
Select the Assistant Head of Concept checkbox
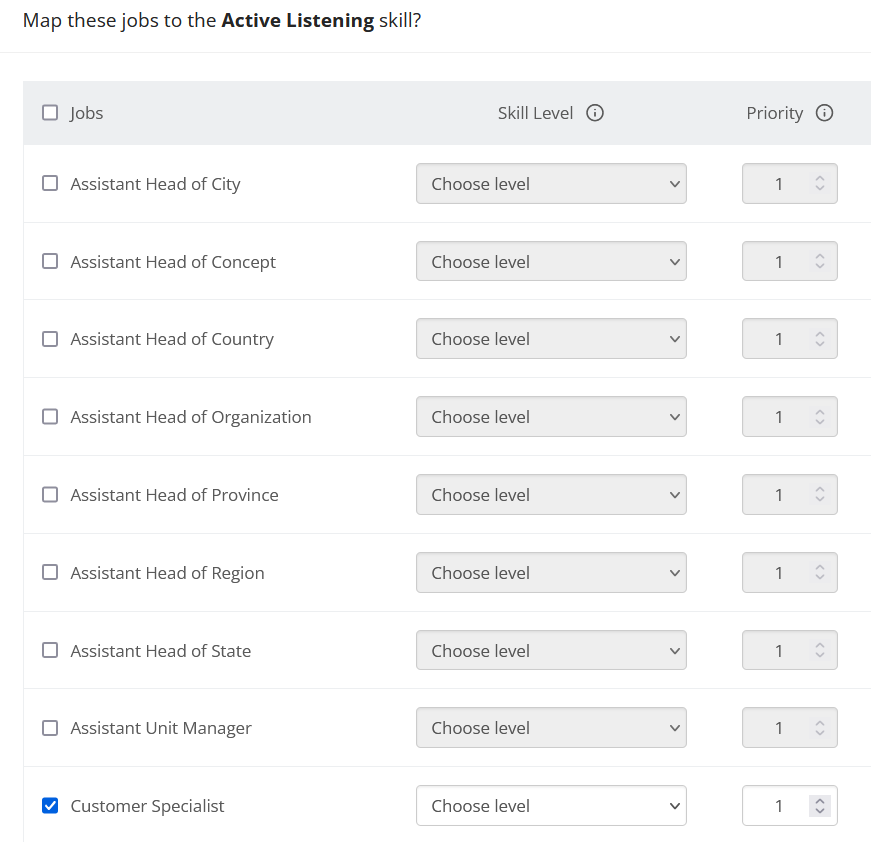coord(50,262)
